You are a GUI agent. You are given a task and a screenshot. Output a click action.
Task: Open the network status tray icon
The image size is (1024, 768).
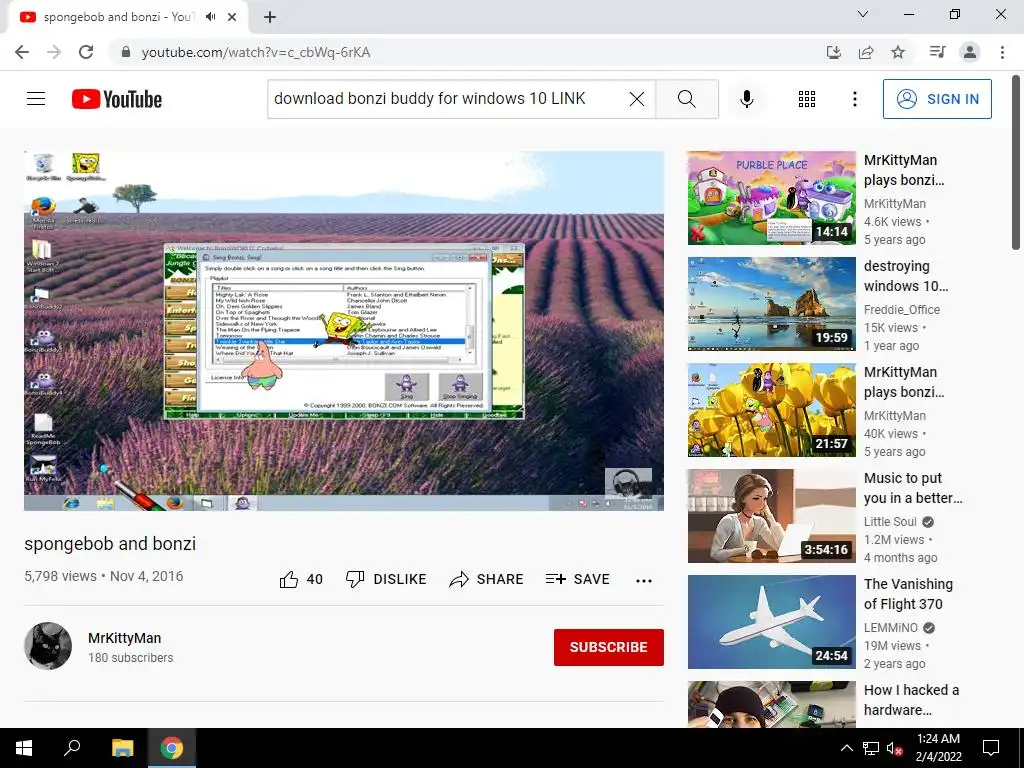pos(871,748)
